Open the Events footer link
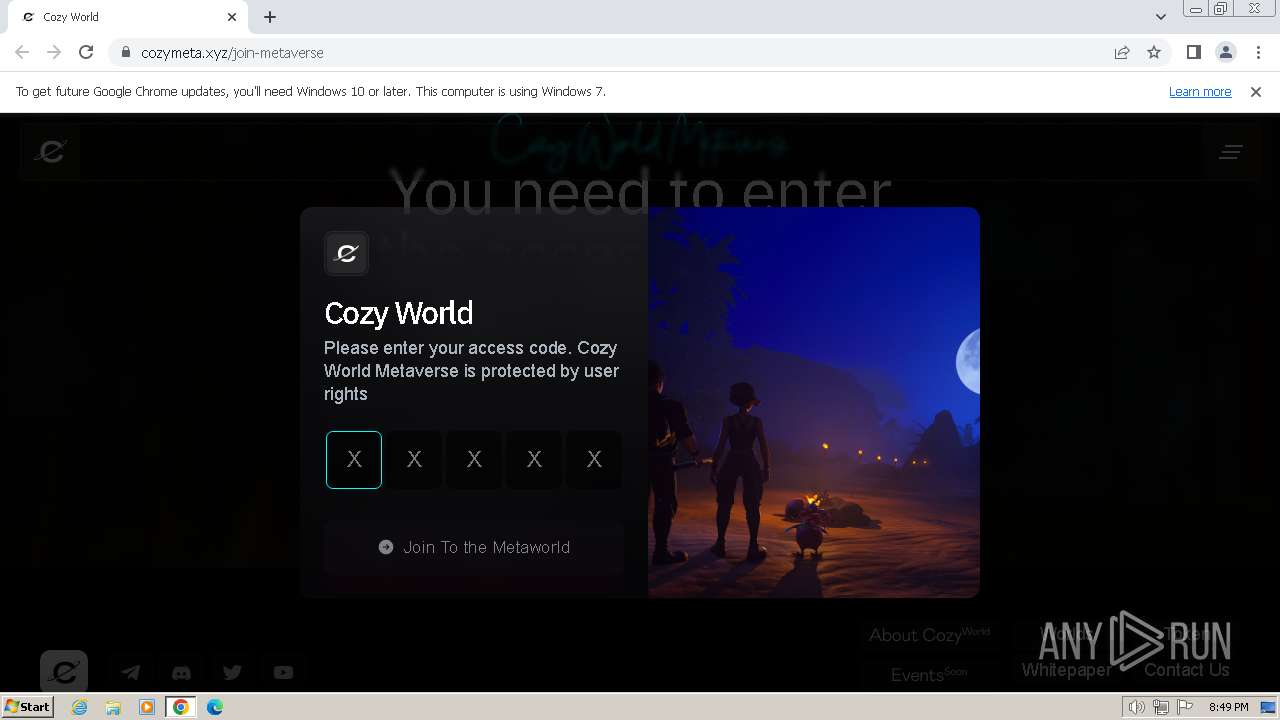The width and height of the screenshot is (1280, 720). pyautogui.click(x=929, y=674)
